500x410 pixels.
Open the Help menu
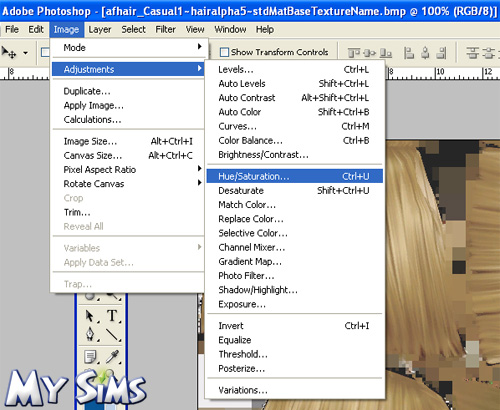[x=265, y=29]
